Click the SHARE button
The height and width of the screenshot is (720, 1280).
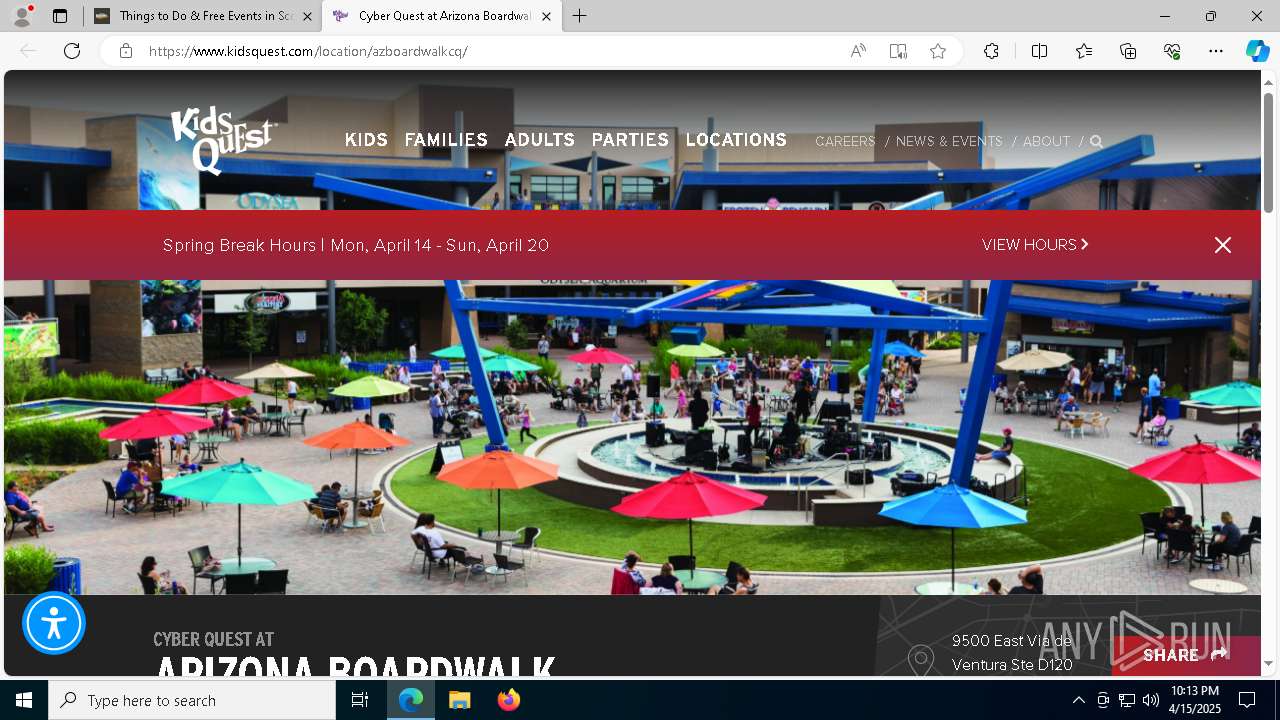click(1185, 655)
